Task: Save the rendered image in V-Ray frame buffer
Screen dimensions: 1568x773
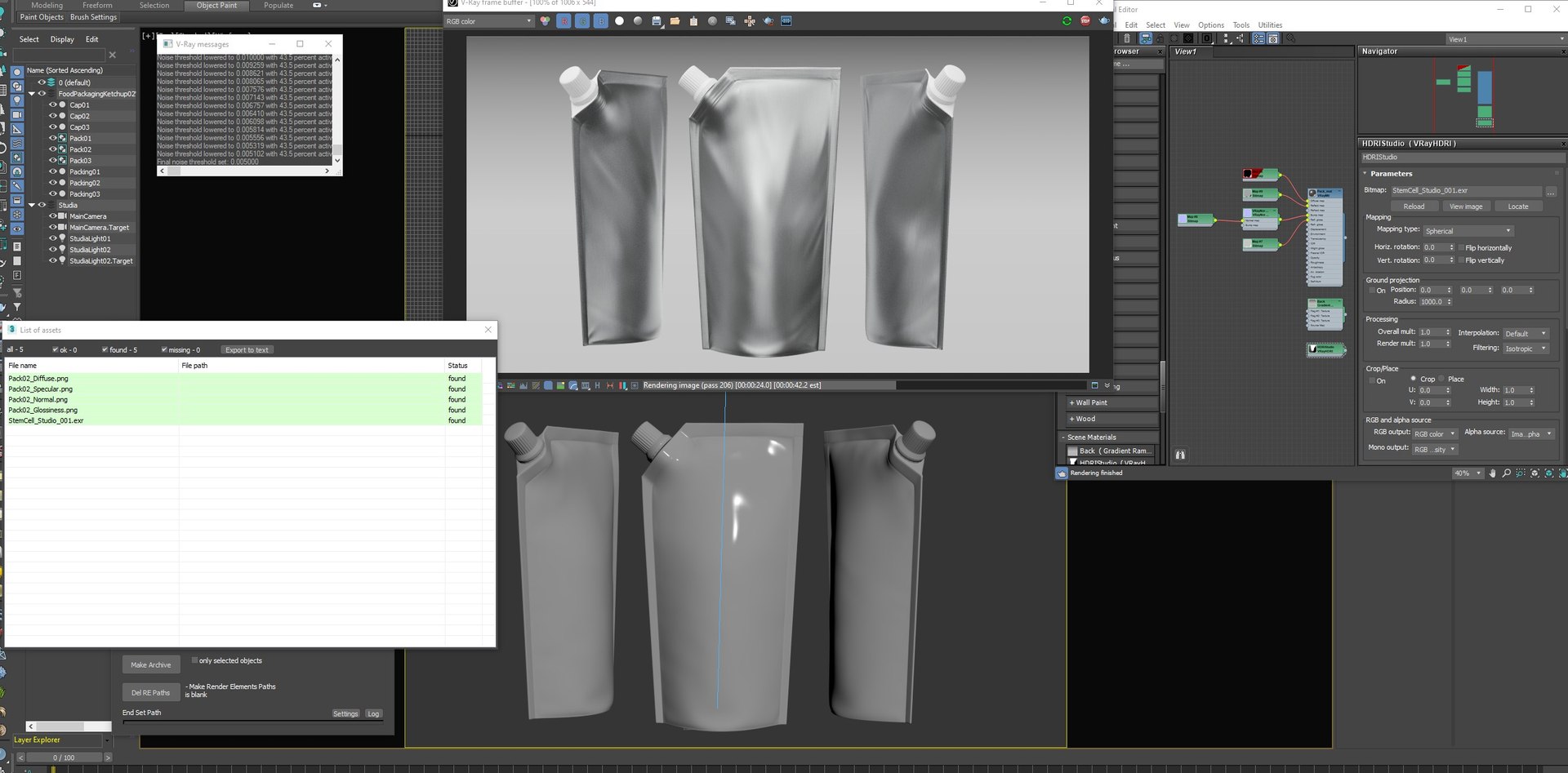Action: [x=657, y=21]
